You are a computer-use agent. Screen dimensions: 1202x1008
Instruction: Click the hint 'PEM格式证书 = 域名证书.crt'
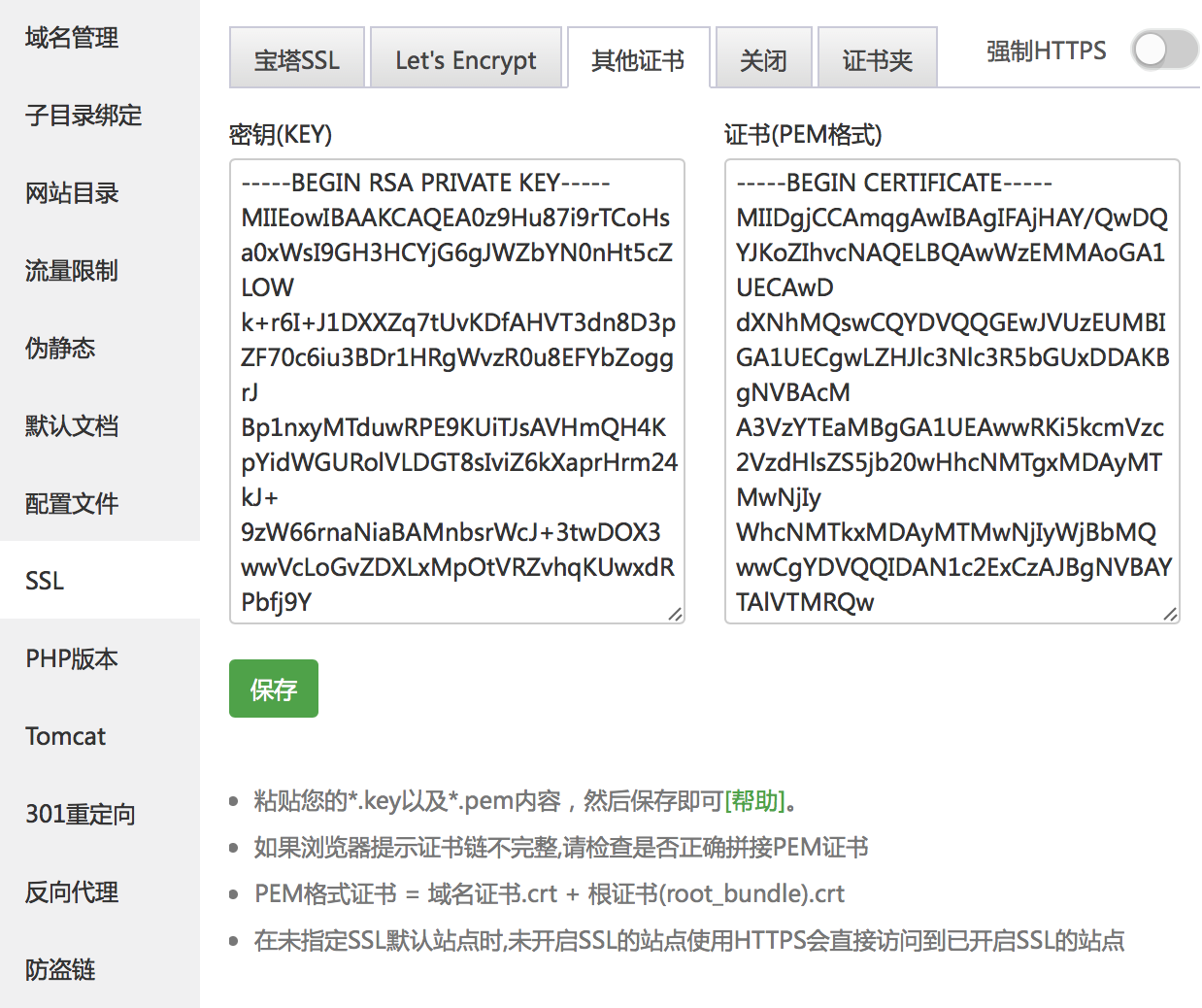(x=550, y=894)
